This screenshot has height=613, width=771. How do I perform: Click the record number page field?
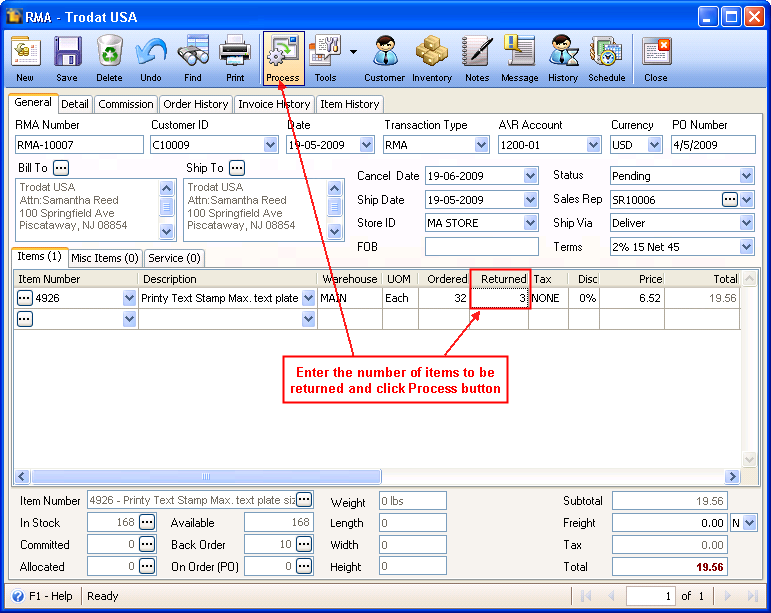[650, 596]
